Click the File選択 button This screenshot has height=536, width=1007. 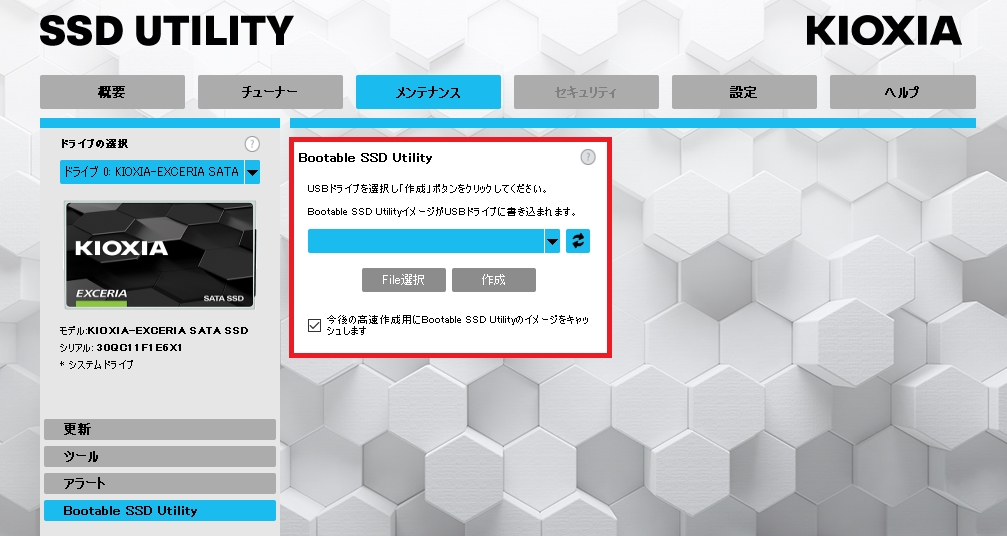(404, 280)
